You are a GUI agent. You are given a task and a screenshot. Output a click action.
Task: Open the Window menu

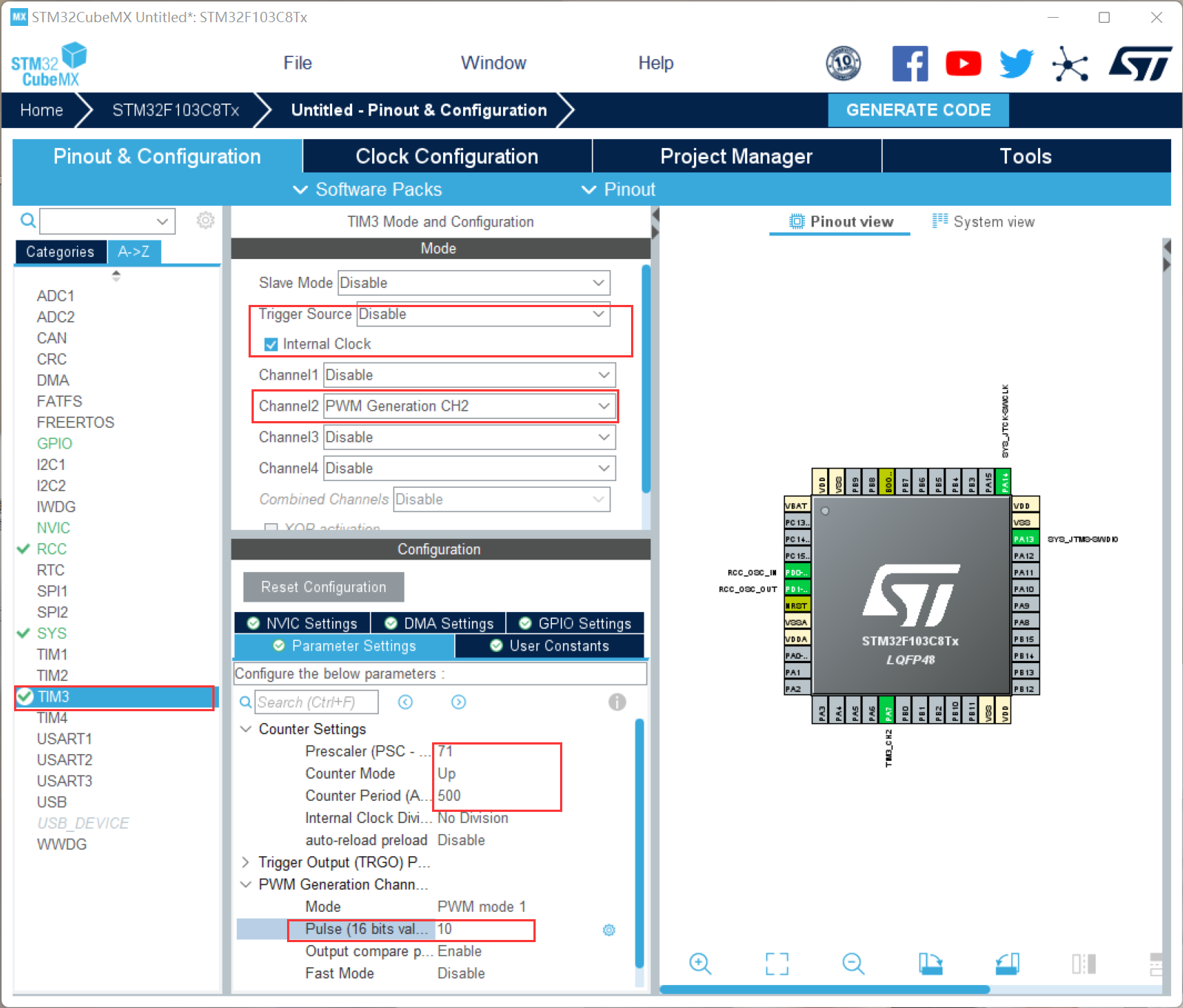493,63
